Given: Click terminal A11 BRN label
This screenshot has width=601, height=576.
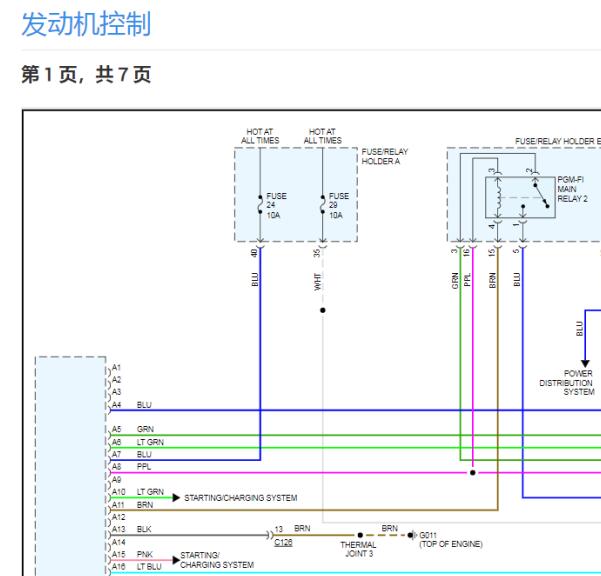Looking at the screenshot, I should click(132, 505).
